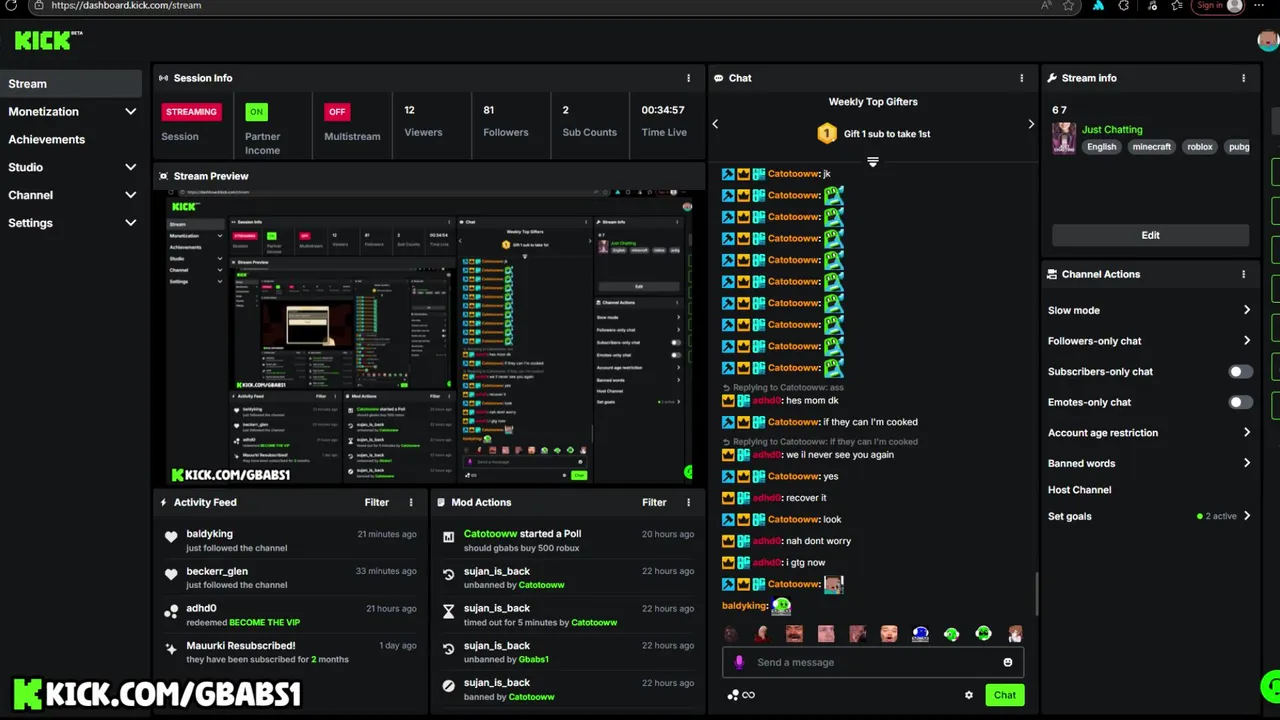Select the first quick emote face
Screen dimensions: 1280x720
point(731,634)
